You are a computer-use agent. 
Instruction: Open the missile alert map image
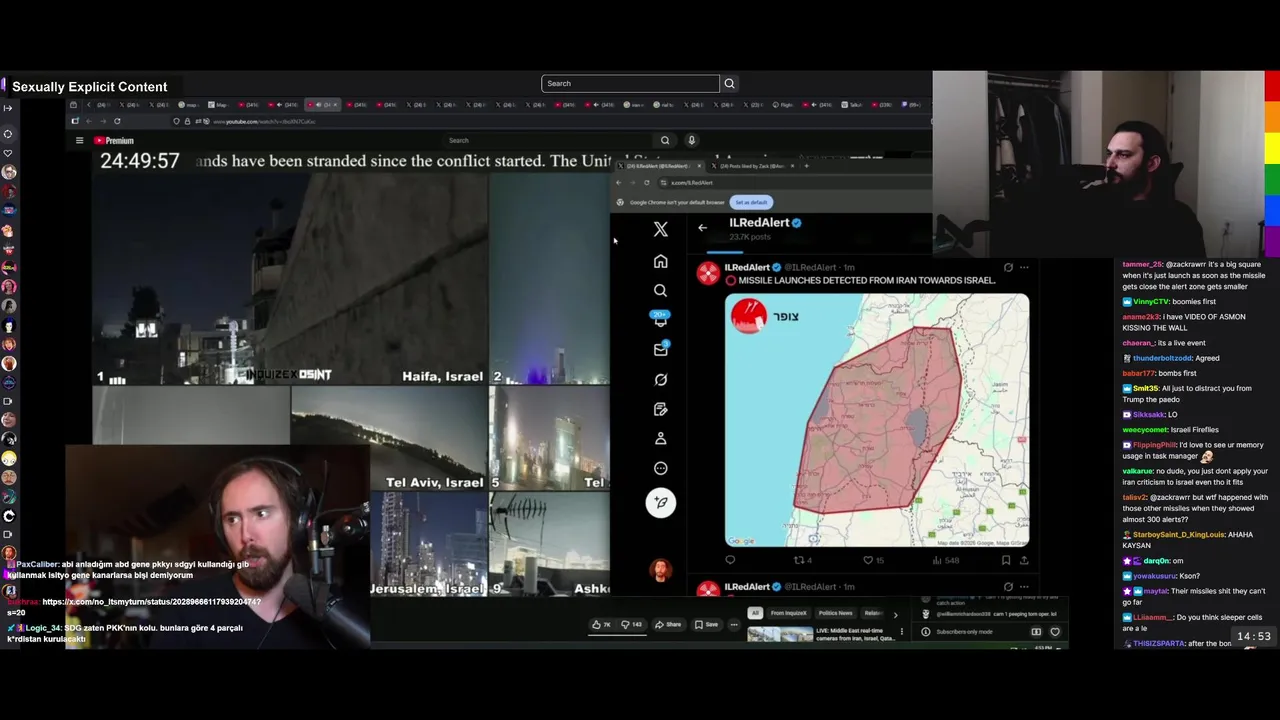coord(877,420)
